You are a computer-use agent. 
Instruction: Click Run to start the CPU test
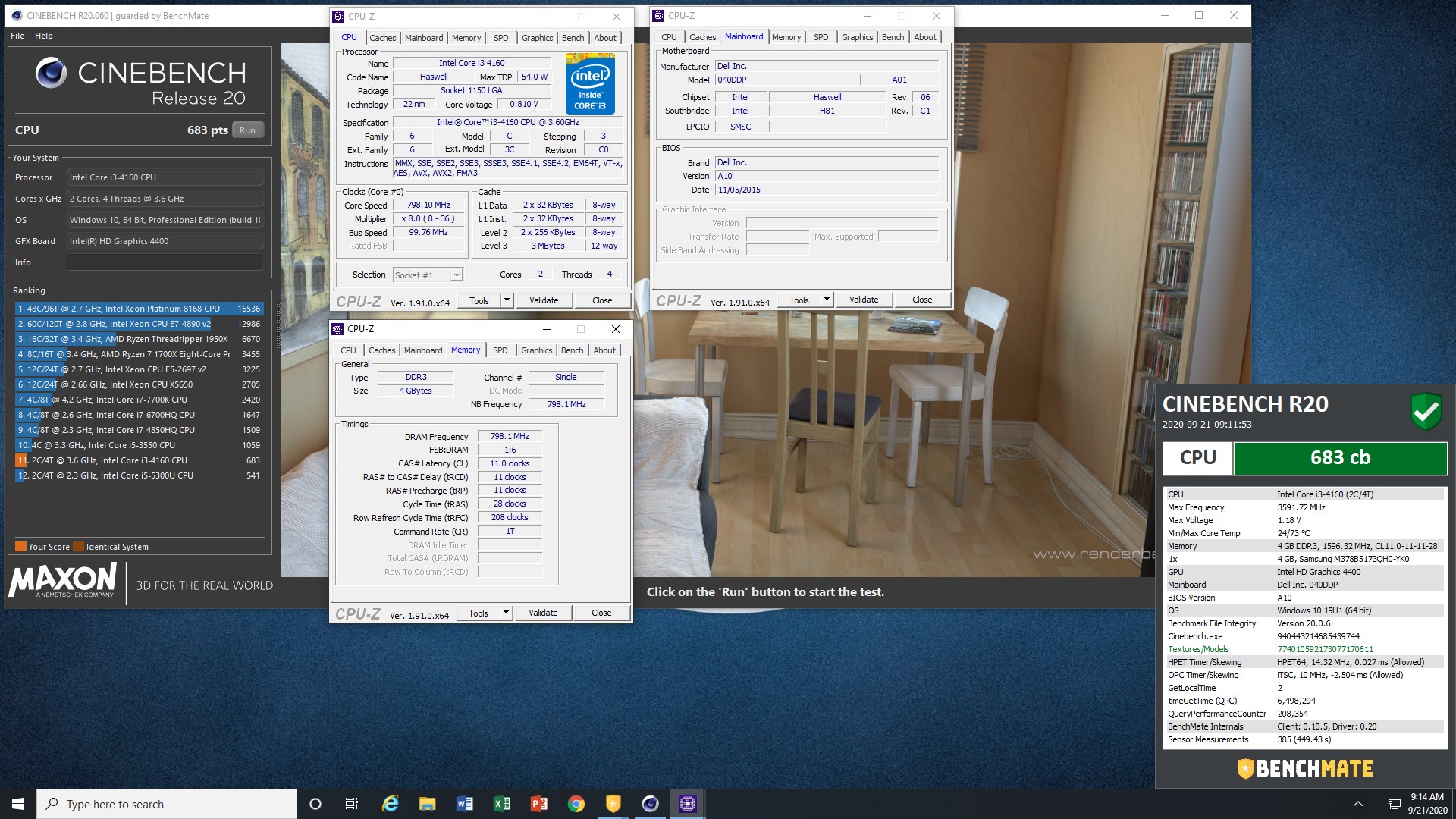[248, 130]
